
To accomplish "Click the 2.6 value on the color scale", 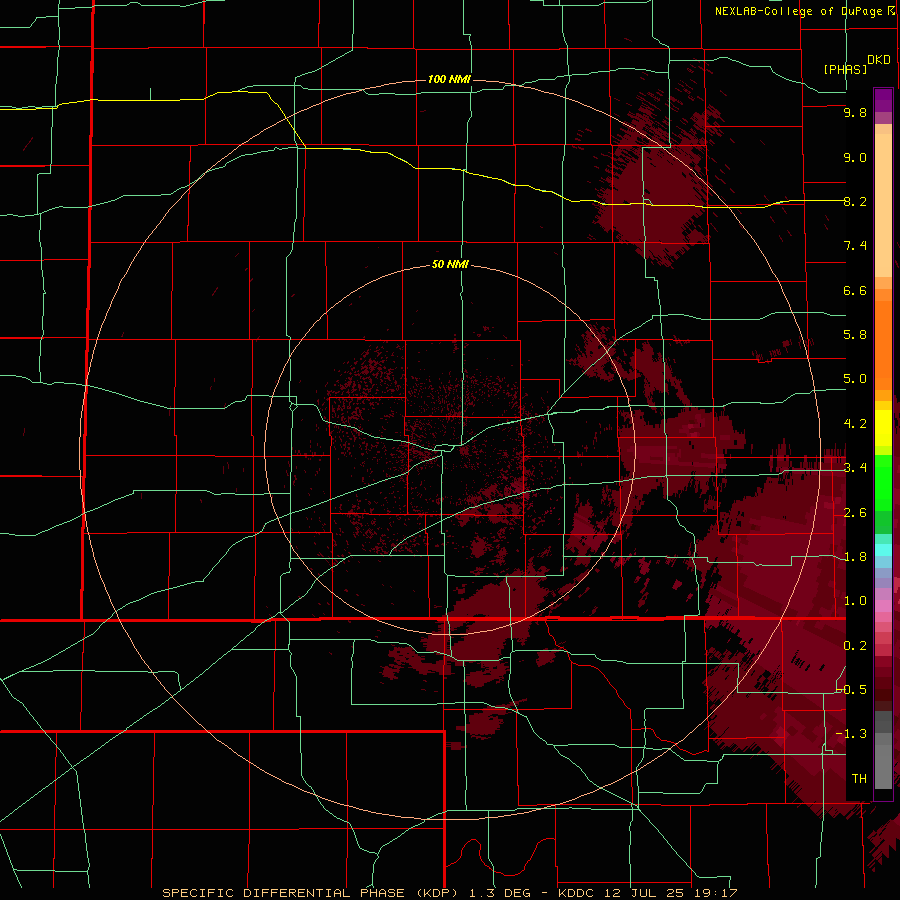I will 855,513.
